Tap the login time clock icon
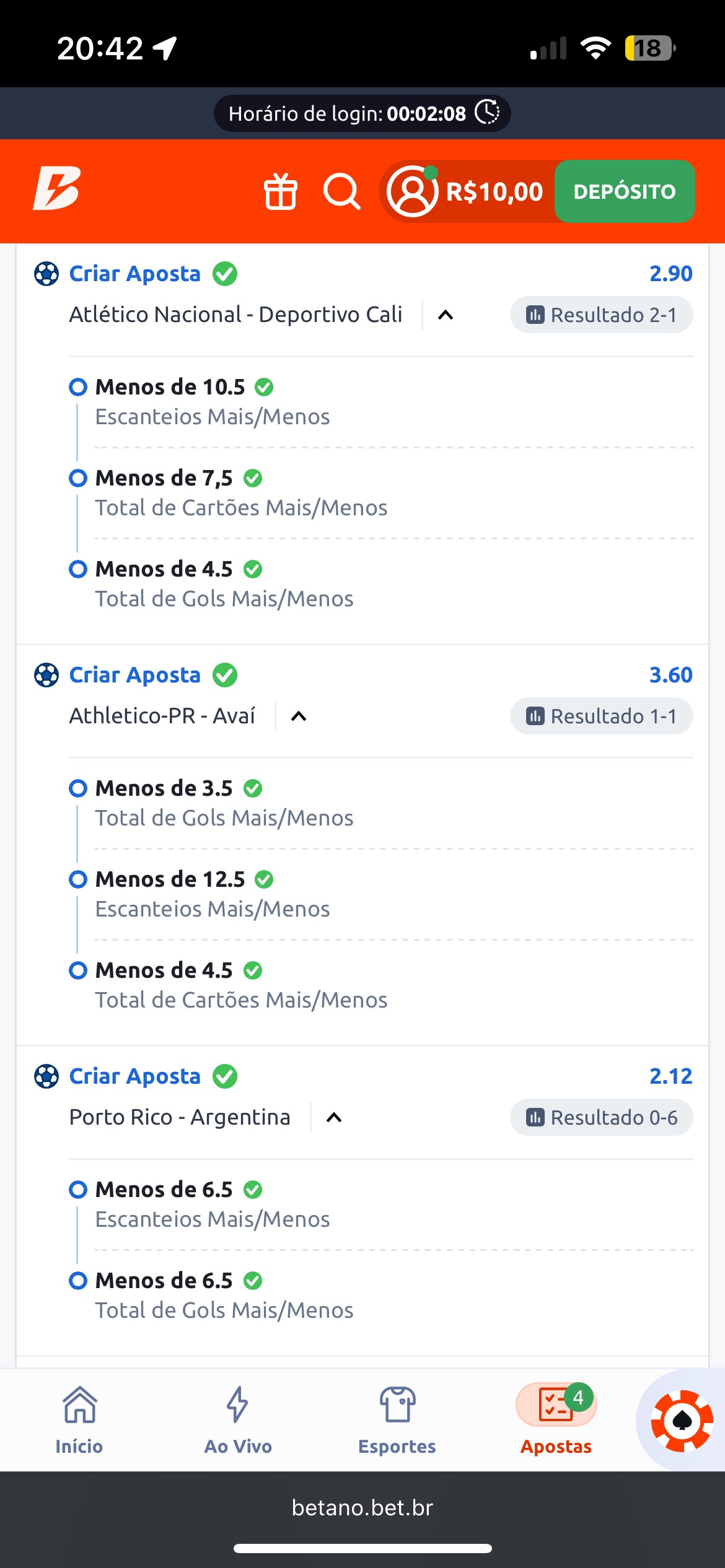 (487, 113)
